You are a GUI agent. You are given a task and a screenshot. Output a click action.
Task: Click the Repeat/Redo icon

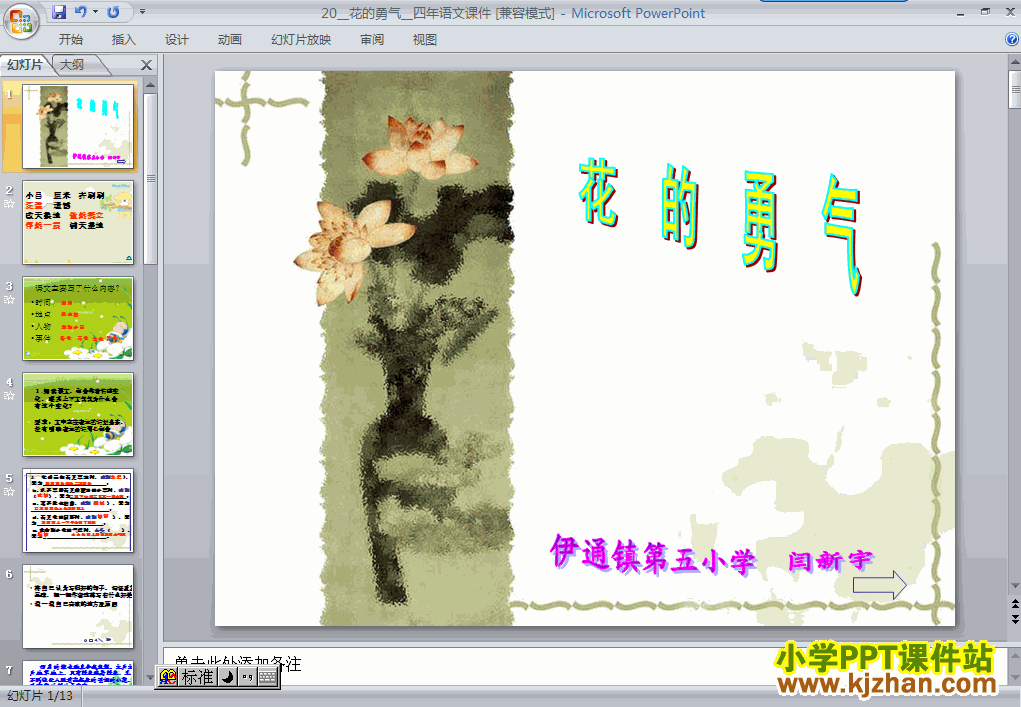coord(113,12)
